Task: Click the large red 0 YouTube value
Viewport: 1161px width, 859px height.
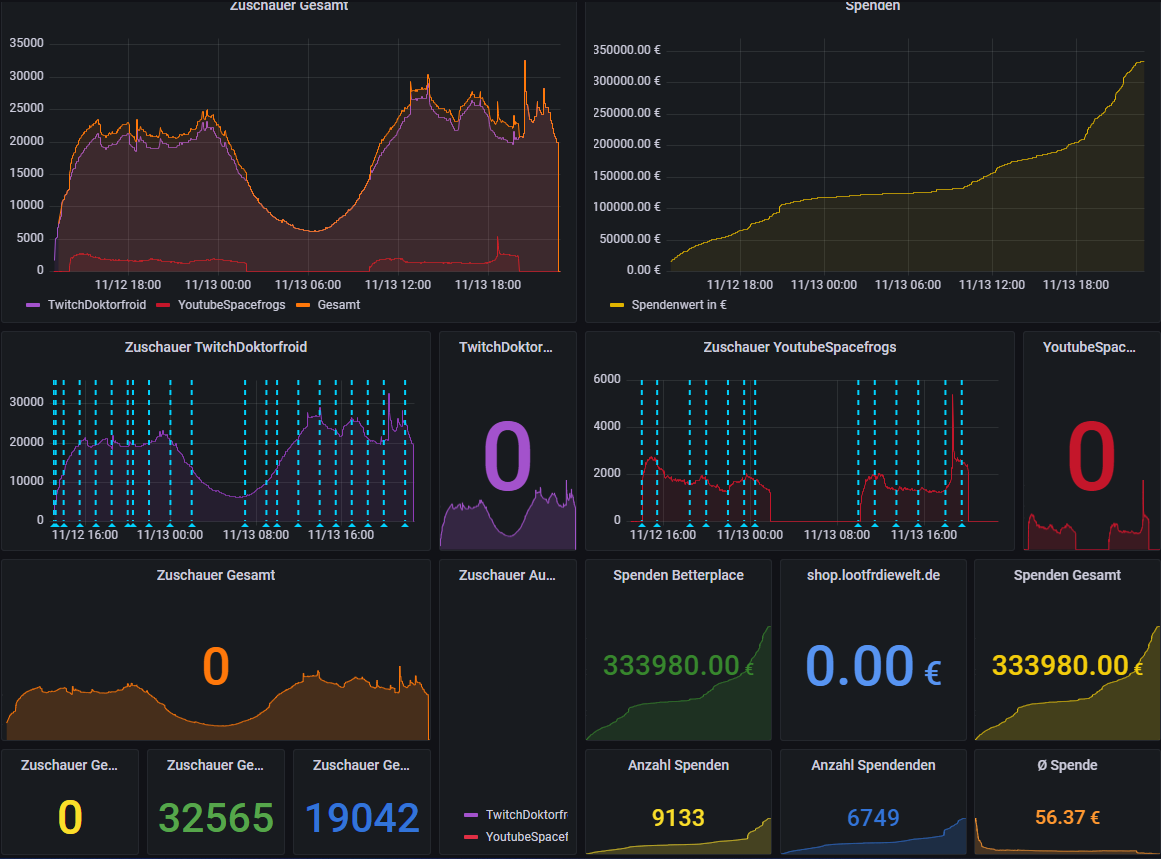Action: click(1091, 455)
